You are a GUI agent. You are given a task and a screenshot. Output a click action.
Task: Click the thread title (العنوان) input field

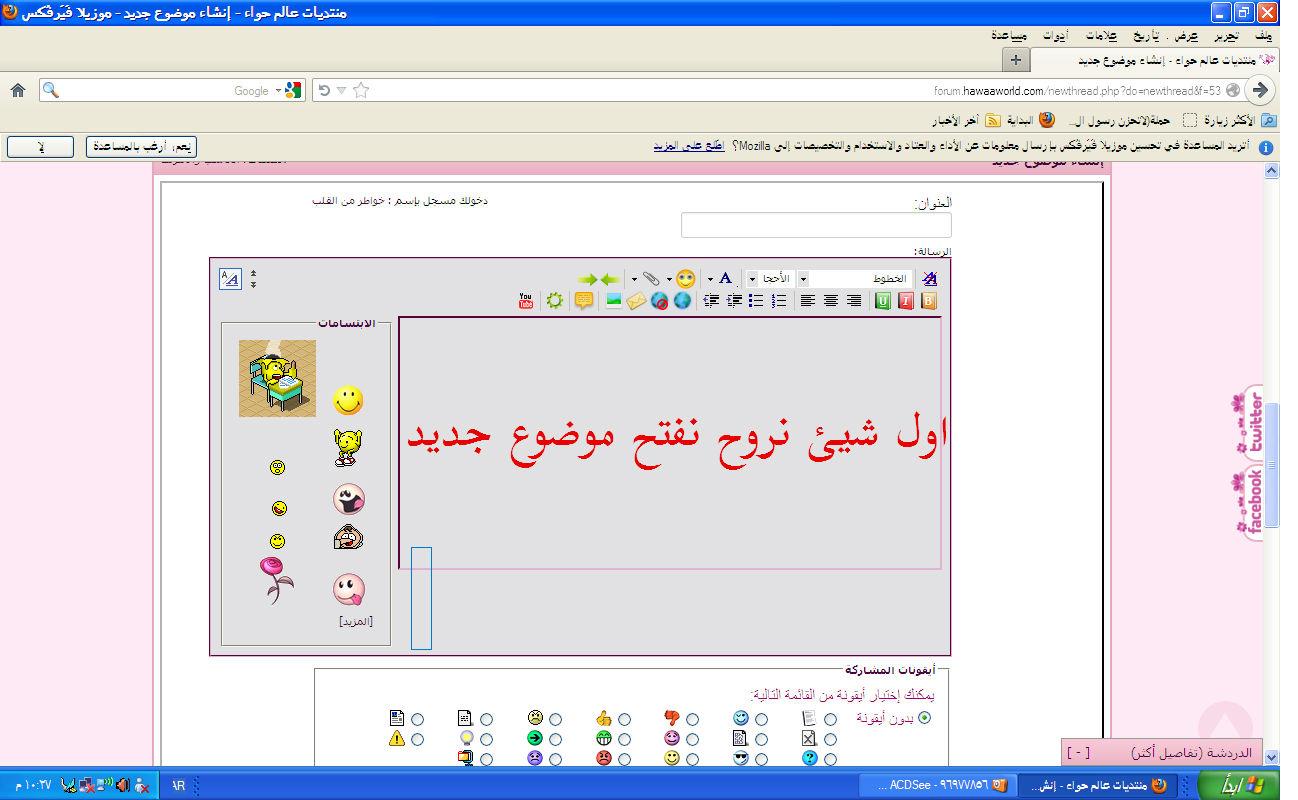pyautogui.click(x=816, y=225)
